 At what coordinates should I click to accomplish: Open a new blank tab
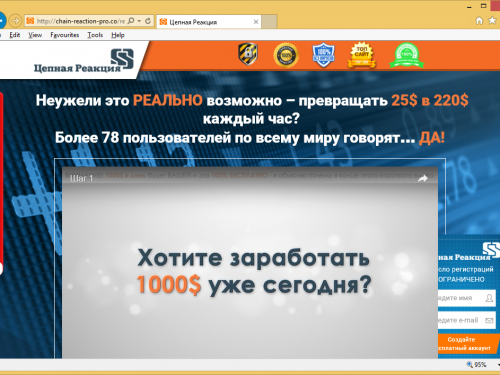click(269, 22)
